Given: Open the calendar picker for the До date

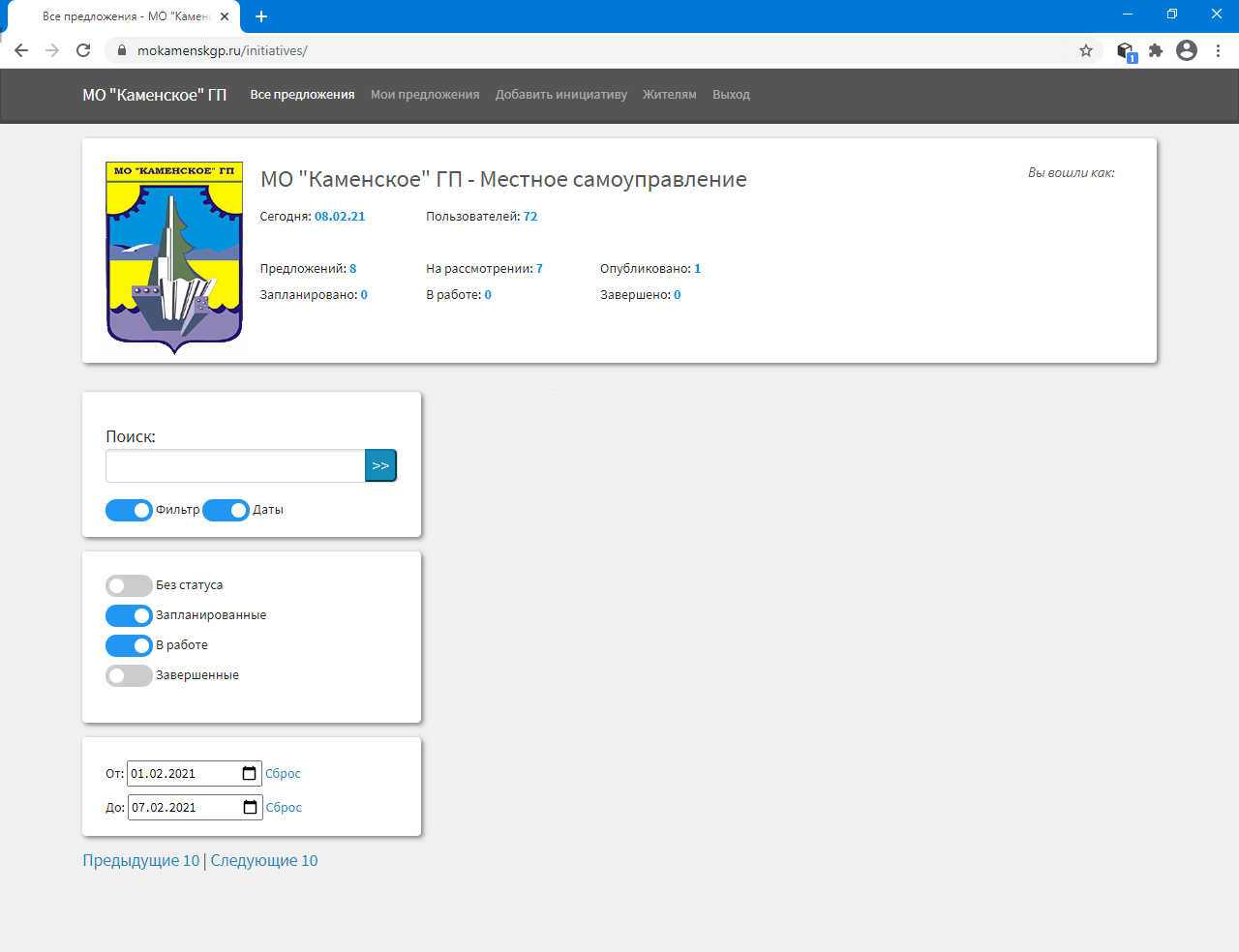Looking at the screenshot, I should pos(250,807).
